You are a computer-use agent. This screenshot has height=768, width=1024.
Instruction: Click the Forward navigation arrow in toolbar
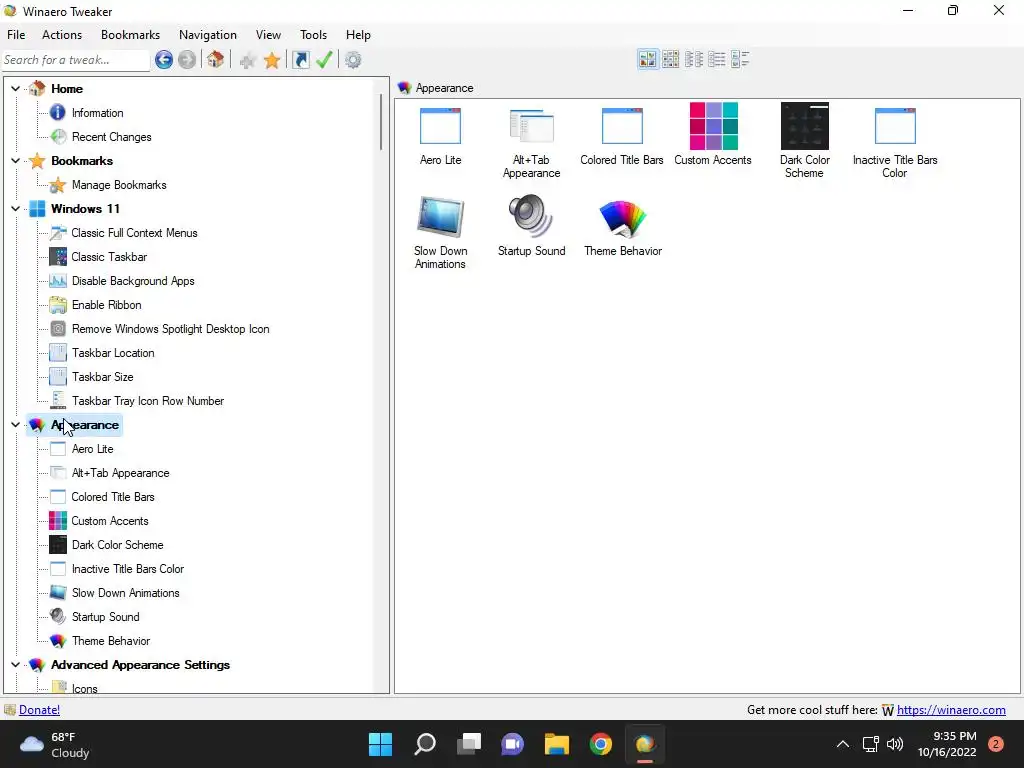click(187, 60)
